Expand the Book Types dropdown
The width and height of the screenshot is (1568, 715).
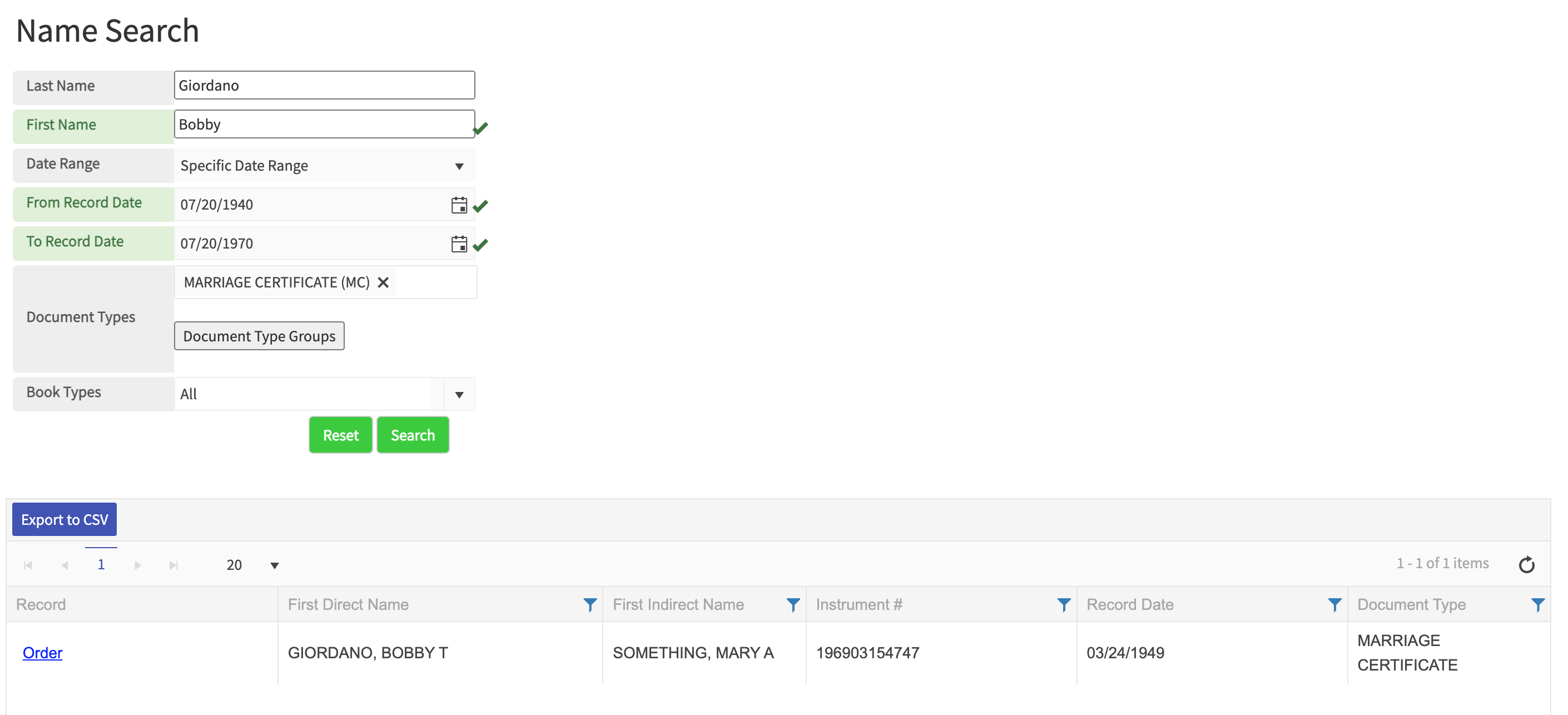pyautogui.click(x=459, y=394)
